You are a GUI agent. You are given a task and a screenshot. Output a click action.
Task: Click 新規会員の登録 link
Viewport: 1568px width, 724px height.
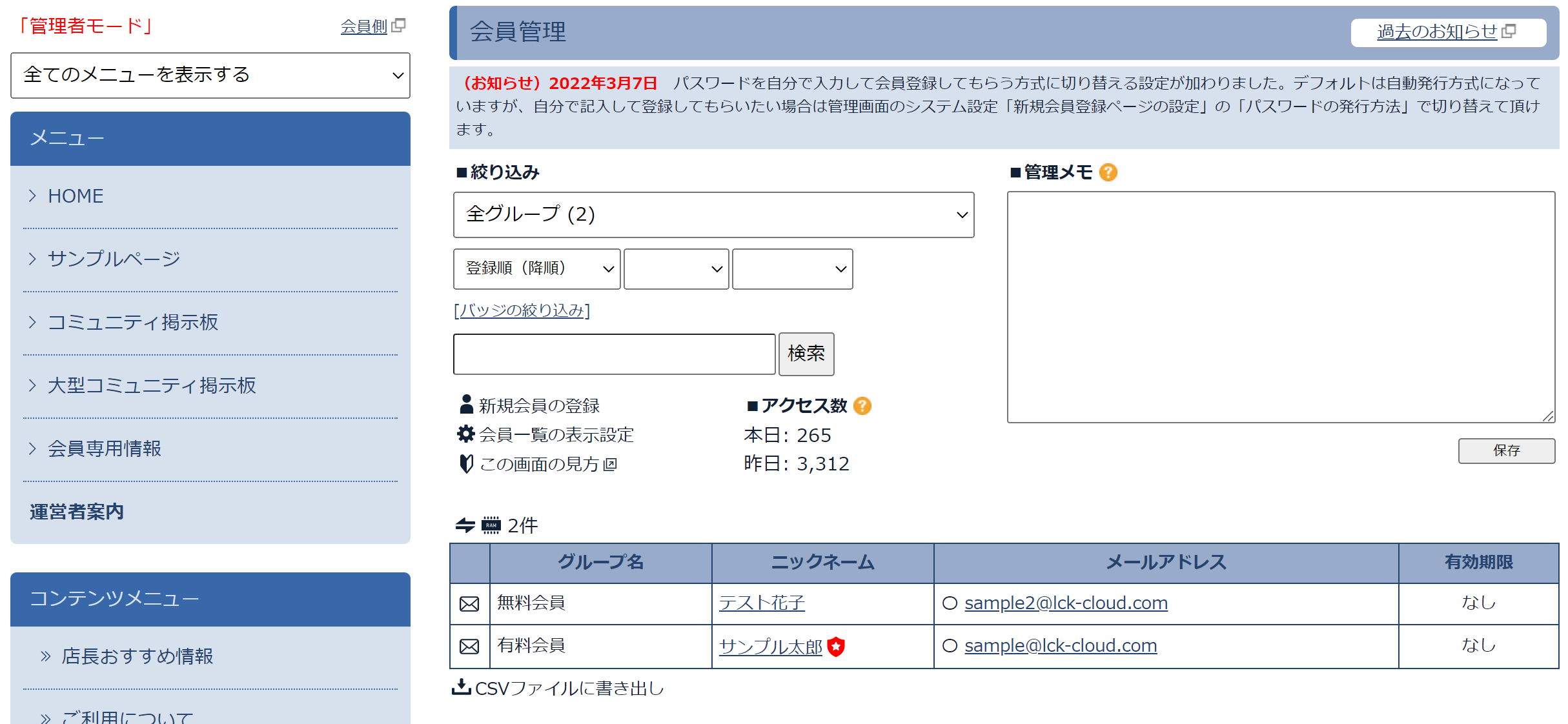click(x=540, y=406)
